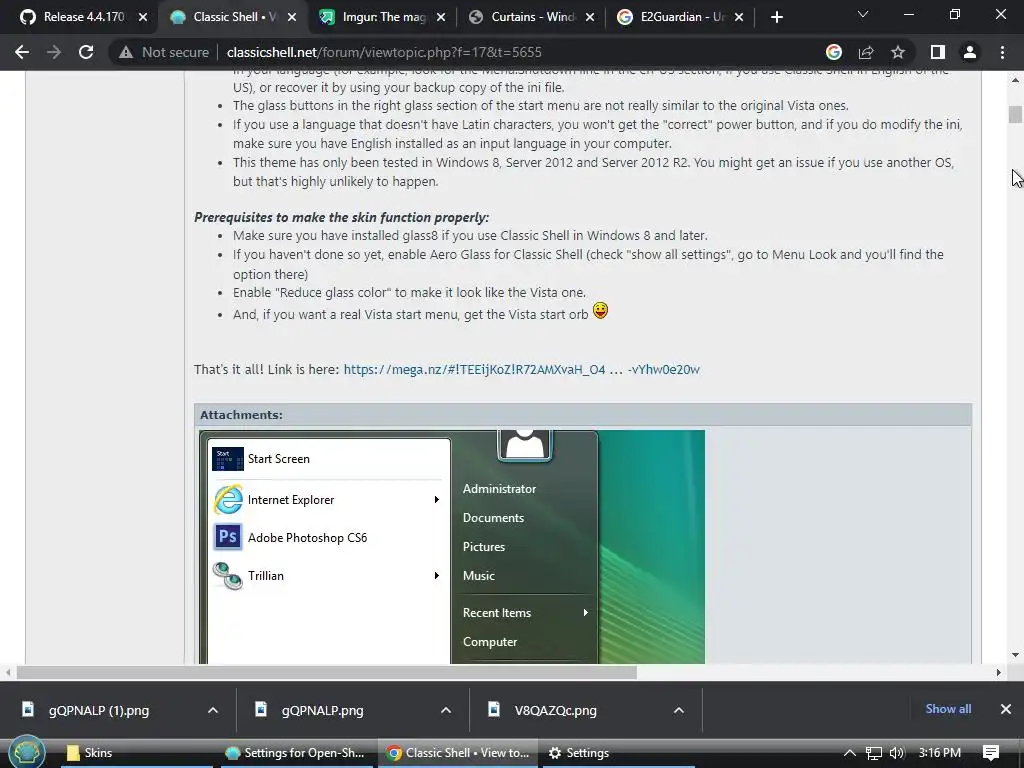The width and height of the screenshot is (1024, 768).
Task: Expand options for gQPNALP (1).png download
Action: [213, 710]
